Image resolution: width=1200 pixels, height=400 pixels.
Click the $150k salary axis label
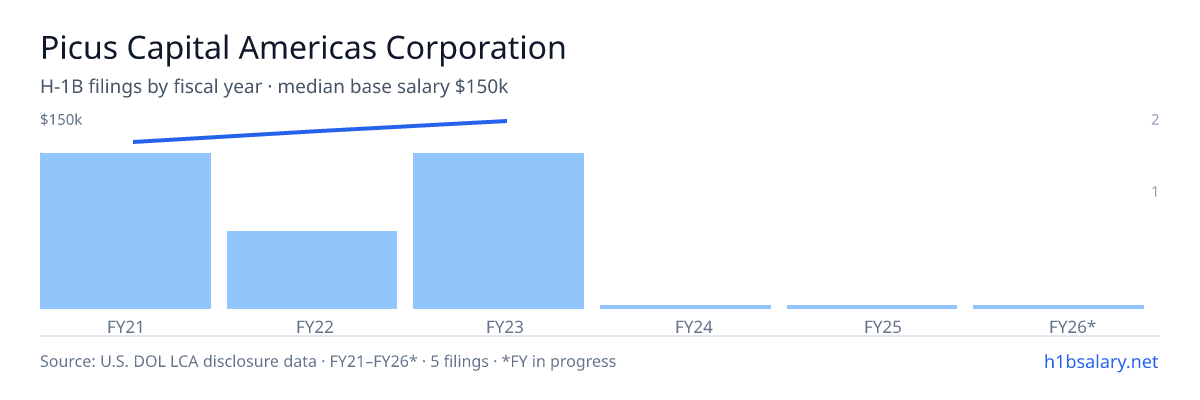coord(61,120)
